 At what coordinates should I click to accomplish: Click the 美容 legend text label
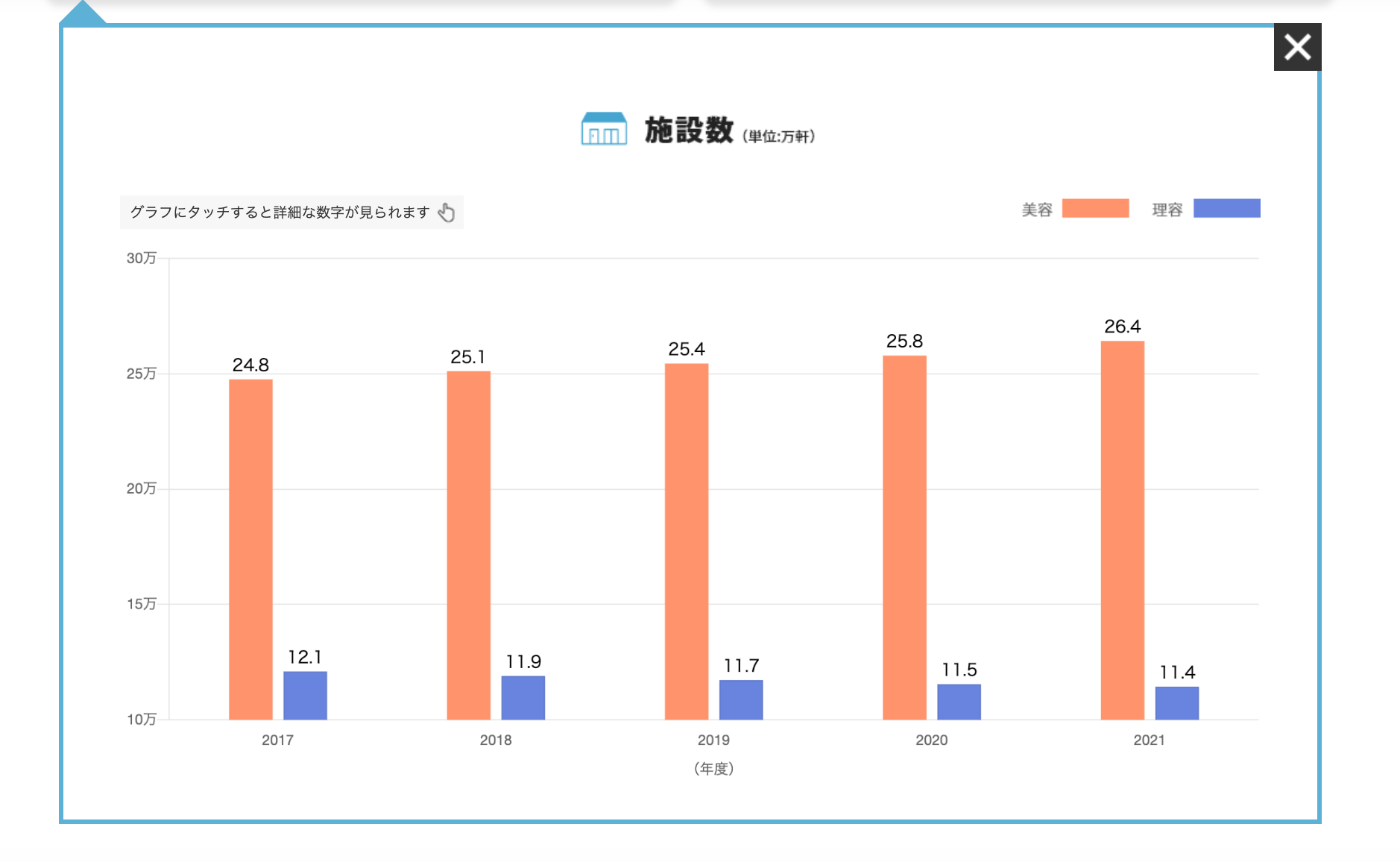(1036, 210)
